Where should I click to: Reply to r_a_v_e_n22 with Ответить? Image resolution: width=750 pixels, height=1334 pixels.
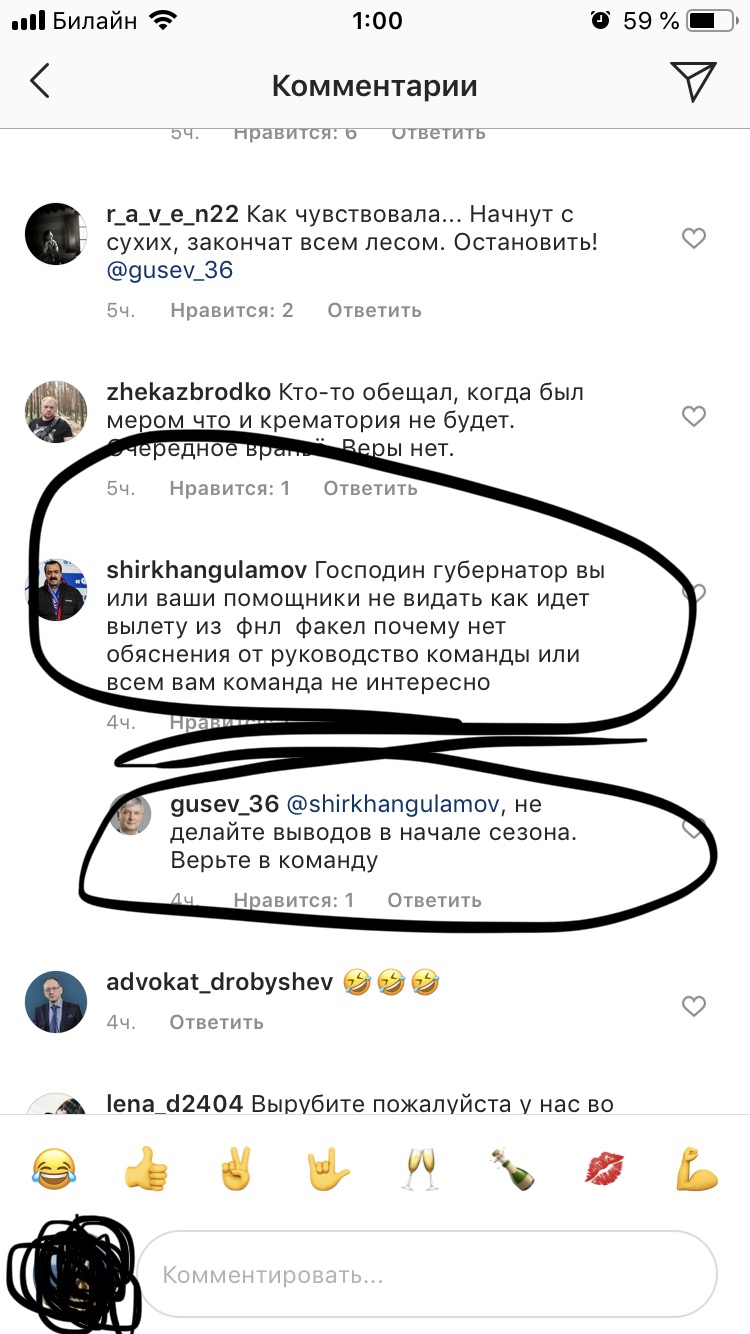[x=374, y=310]
